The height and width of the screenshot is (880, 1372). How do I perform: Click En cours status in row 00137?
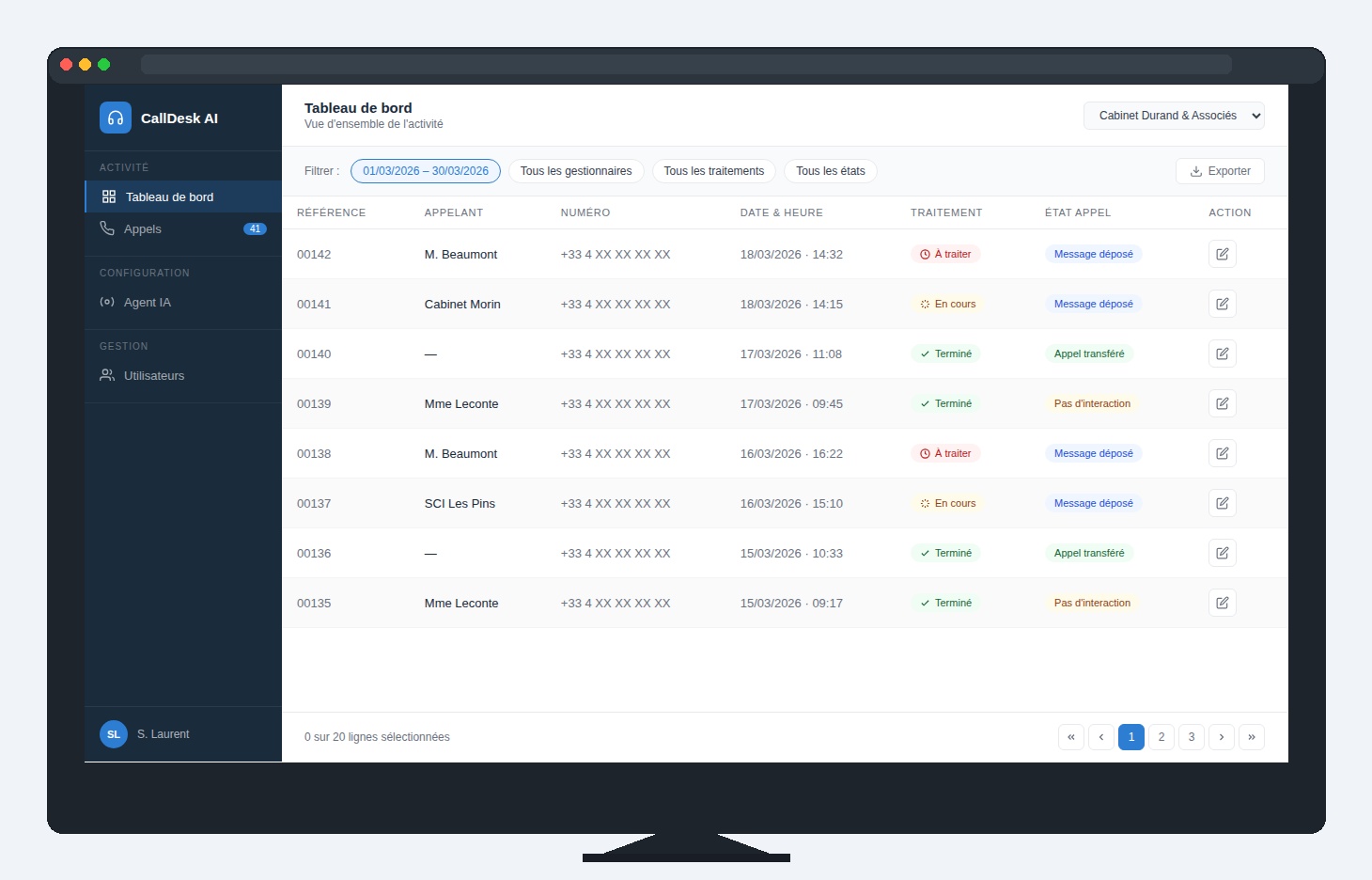click(x=948, y=503)
